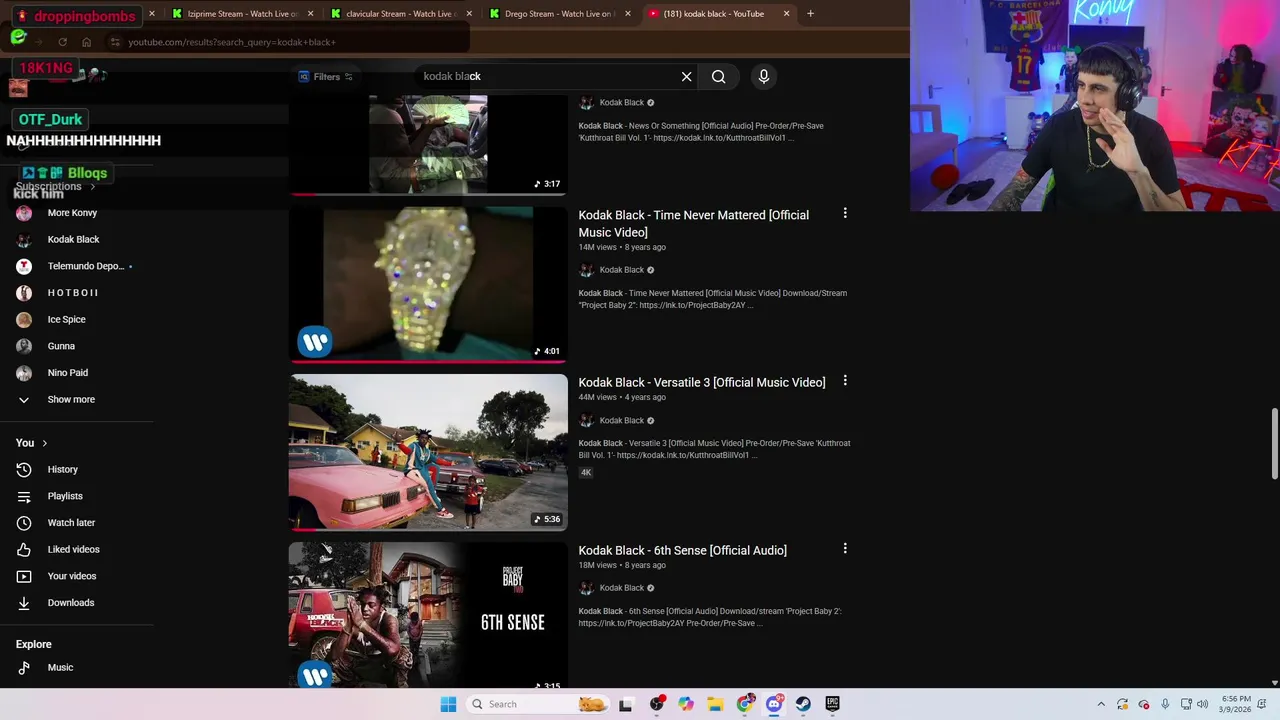Screen dimensions: 1280x720
Task: Open more options for 6th Sense audio
Action: point(845,548)
